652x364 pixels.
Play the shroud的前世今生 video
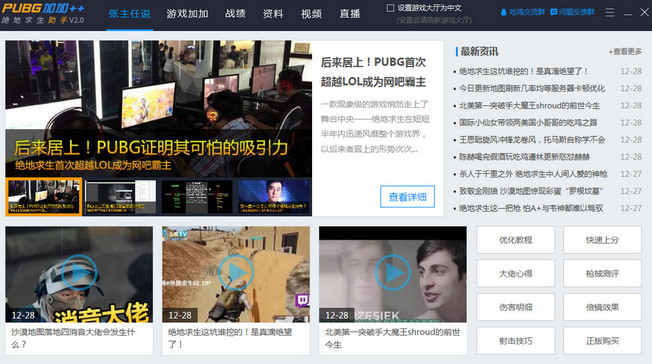pos(393,272)
